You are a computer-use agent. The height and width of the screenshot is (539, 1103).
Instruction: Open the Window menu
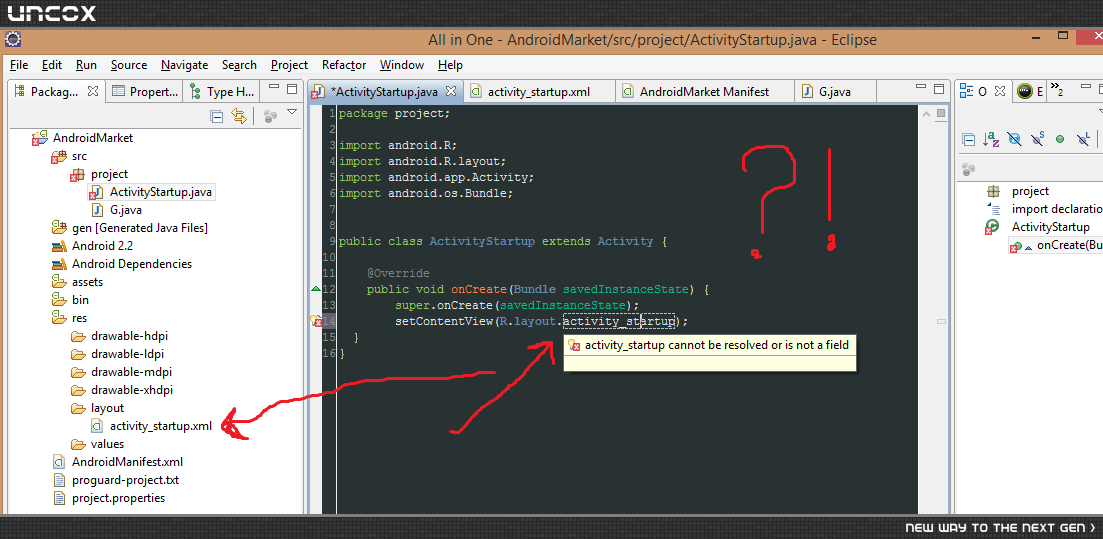tap(402, 65)
